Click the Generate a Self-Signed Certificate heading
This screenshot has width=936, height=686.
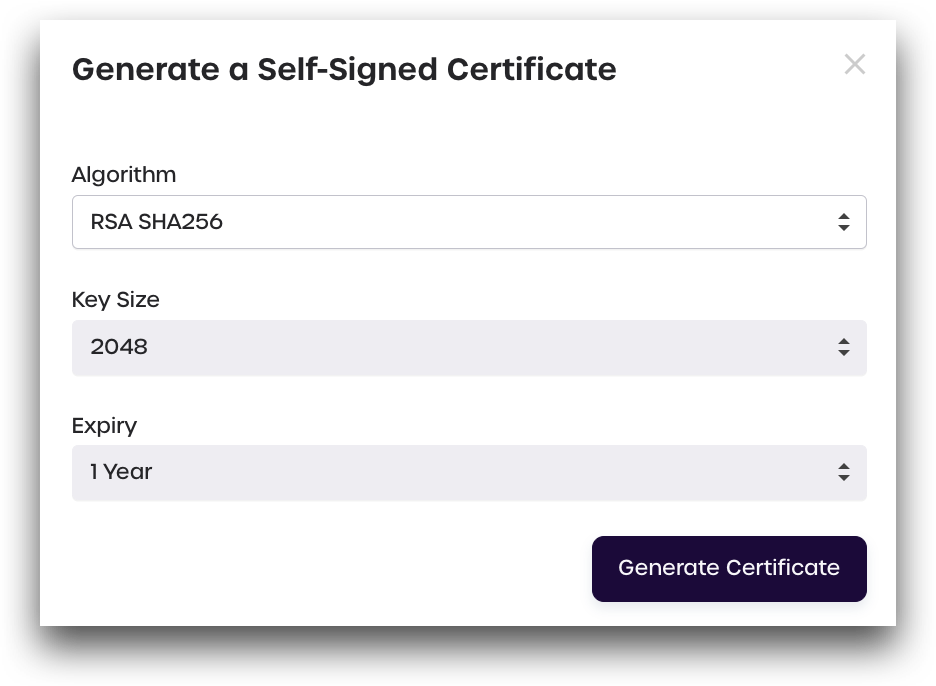tap(344, 70)
